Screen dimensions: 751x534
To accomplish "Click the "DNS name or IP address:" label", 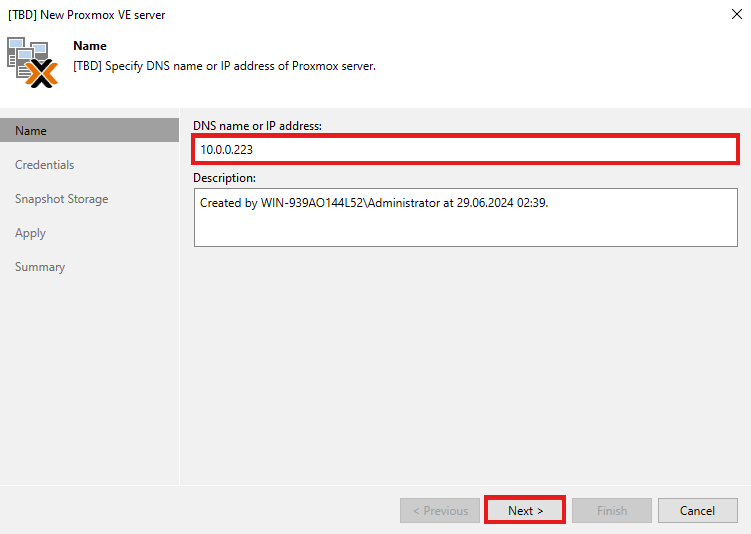I will pos(258,125).
